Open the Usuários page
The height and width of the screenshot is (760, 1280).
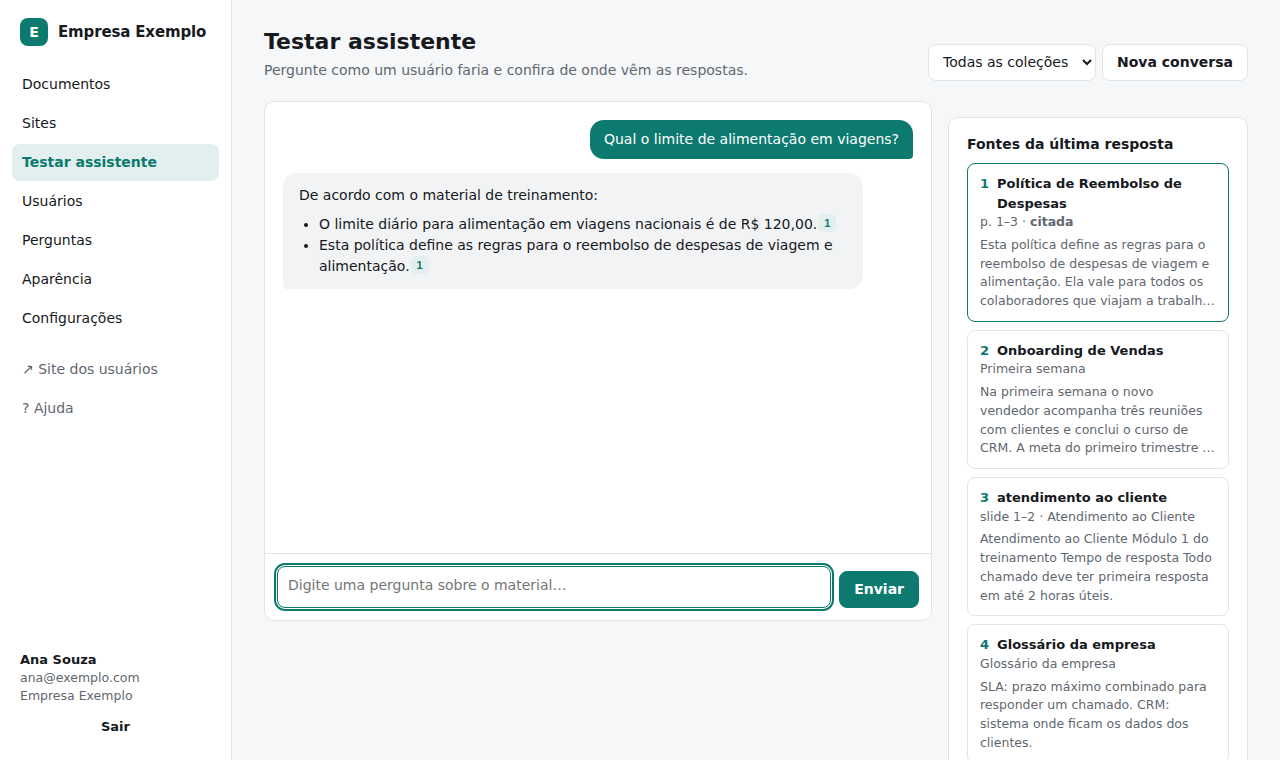(x=115, y=201)
